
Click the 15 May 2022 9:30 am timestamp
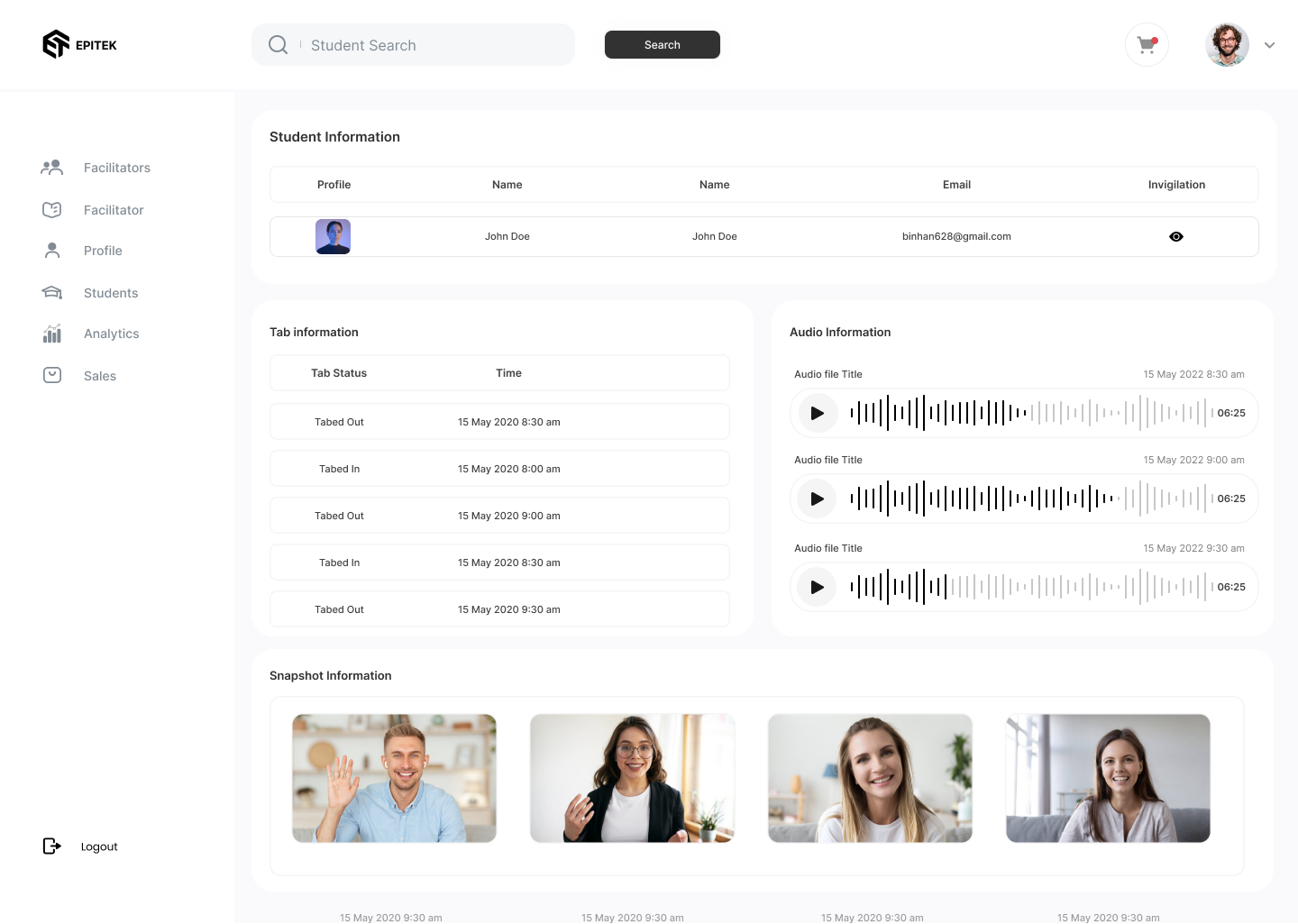1193,548
